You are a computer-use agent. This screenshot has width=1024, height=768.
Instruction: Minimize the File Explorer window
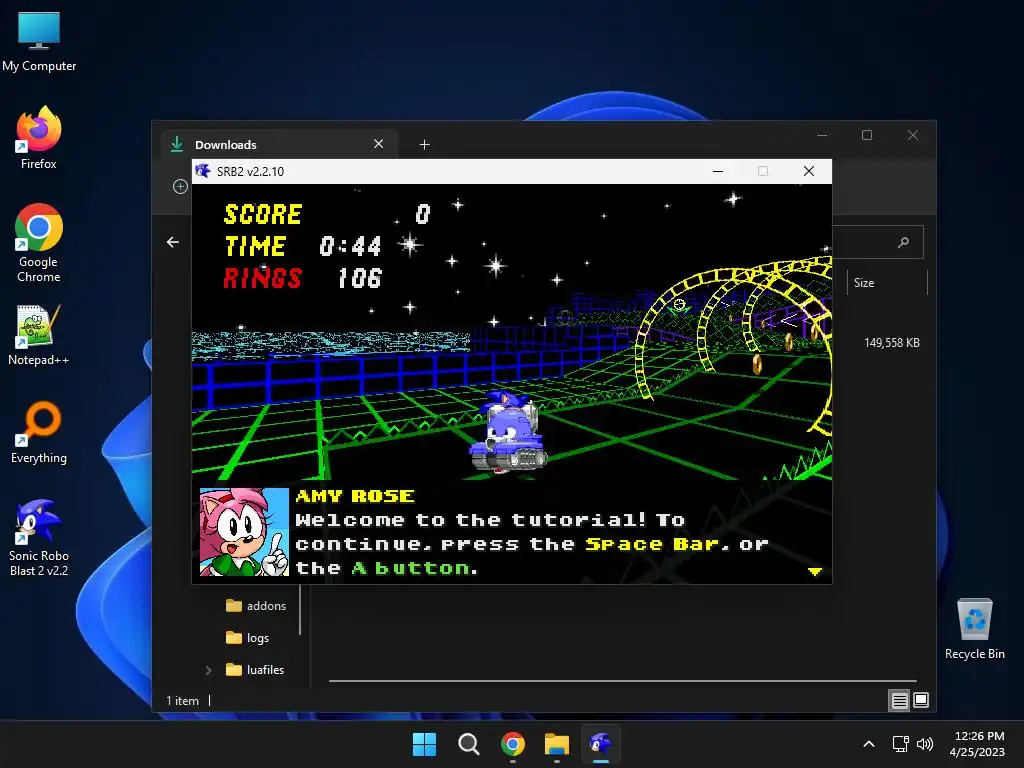[x=822, y=135]
